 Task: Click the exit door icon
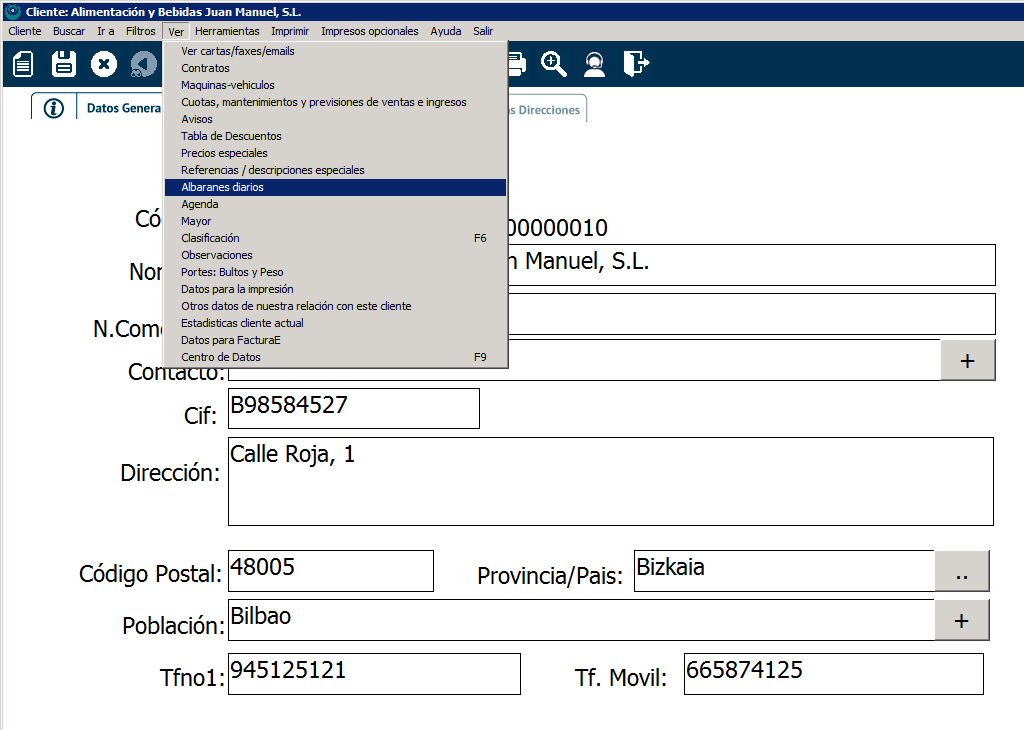(636, 65)
